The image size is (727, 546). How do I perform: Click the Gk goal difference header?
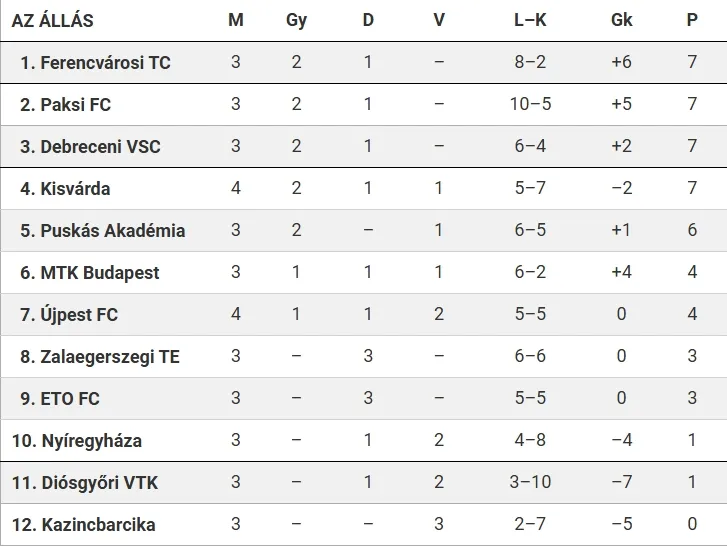[622, 20]
